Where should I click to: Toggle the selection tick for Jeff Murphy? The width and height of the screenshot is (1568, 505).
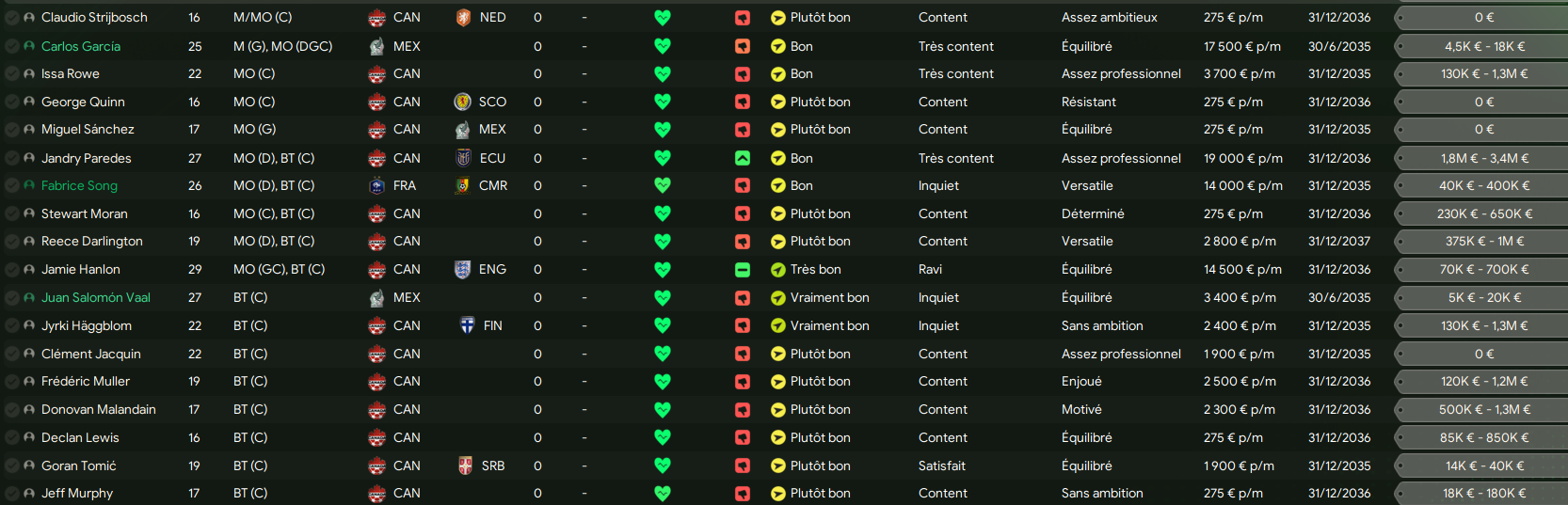point(12,494)
